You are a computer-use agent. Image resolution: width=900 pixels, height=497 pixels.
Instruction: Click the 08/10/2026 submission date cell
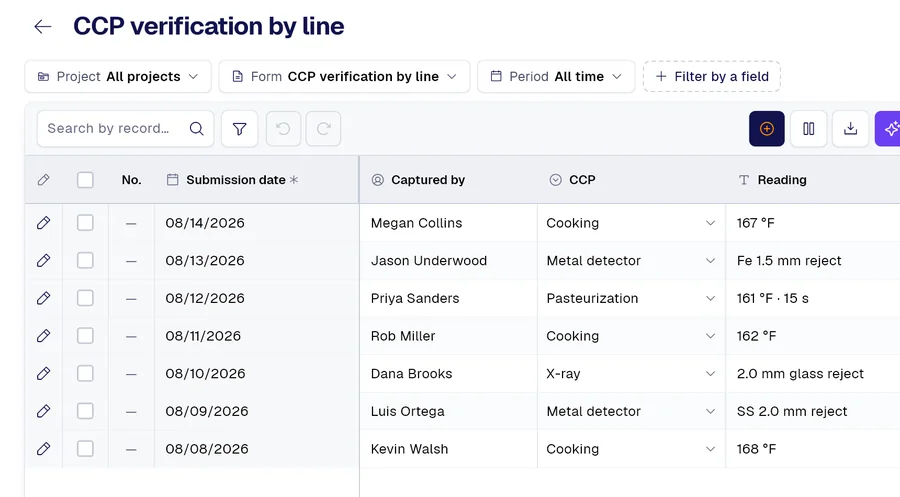pos(257,374)
